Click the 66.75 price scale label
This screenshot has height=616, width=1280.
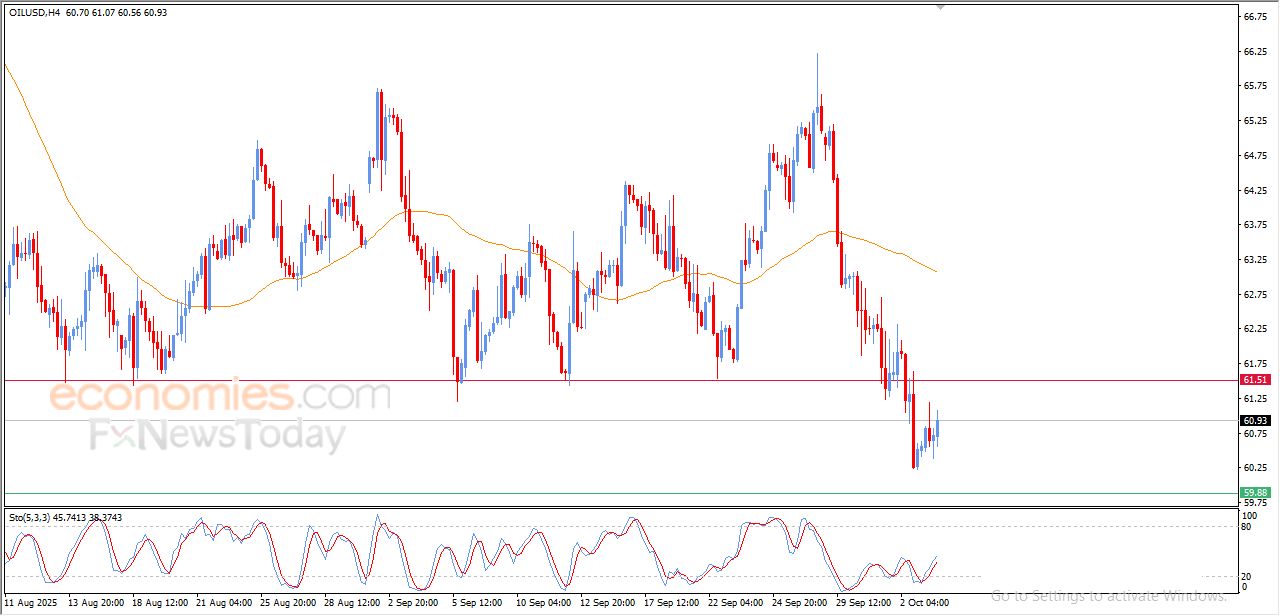coord(1254,16)
